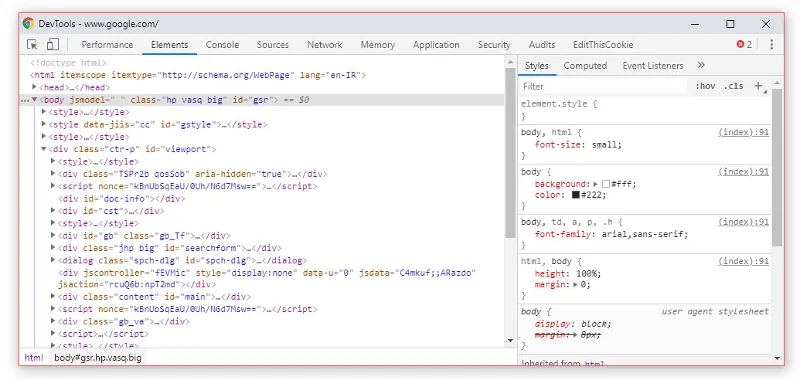800x380 pixels.
Task: Click the font-size: small declaration
Action: (x=579, y=145)
